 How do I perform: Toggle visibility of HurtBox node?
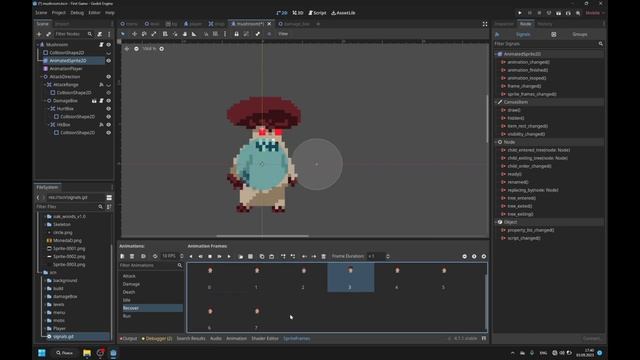pyautogui.click(x=109, y=109)
